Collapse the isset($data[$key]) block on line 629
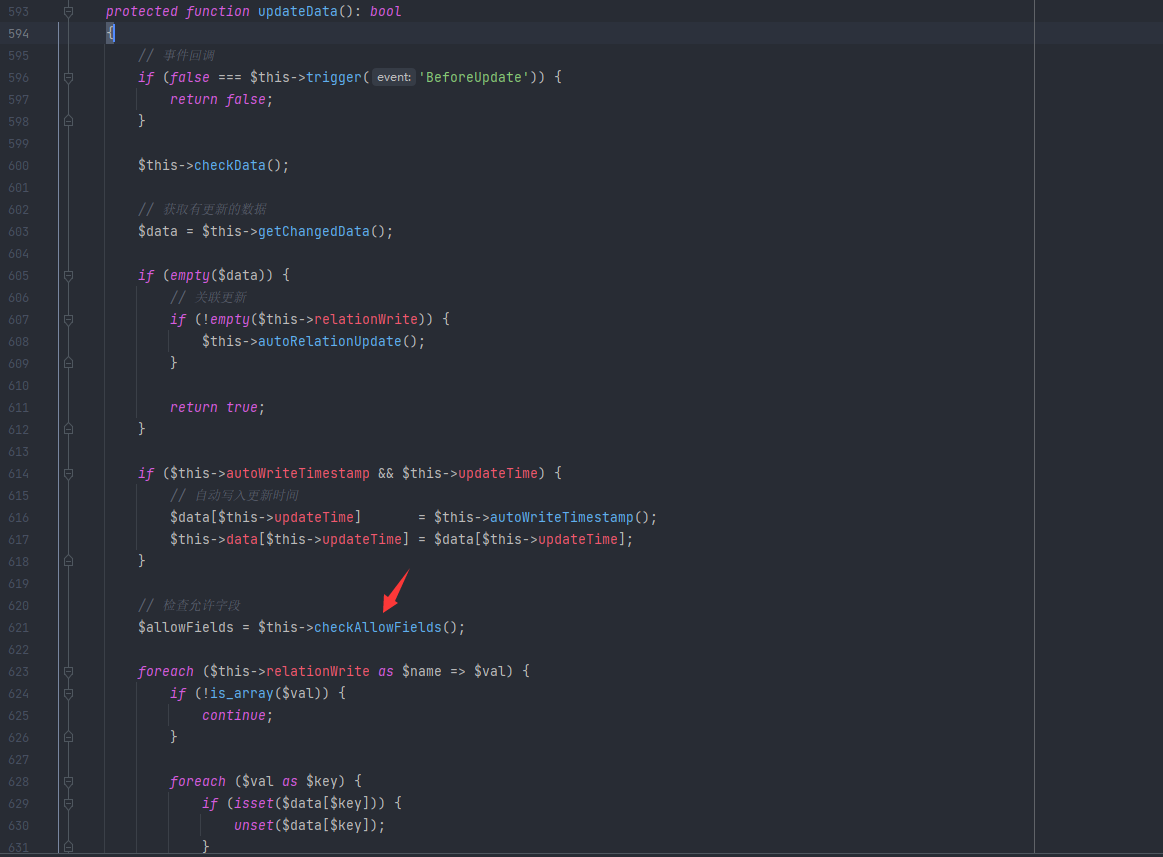Image resolution: width=1163 pixels, height=857 pixels. (68, 803)
